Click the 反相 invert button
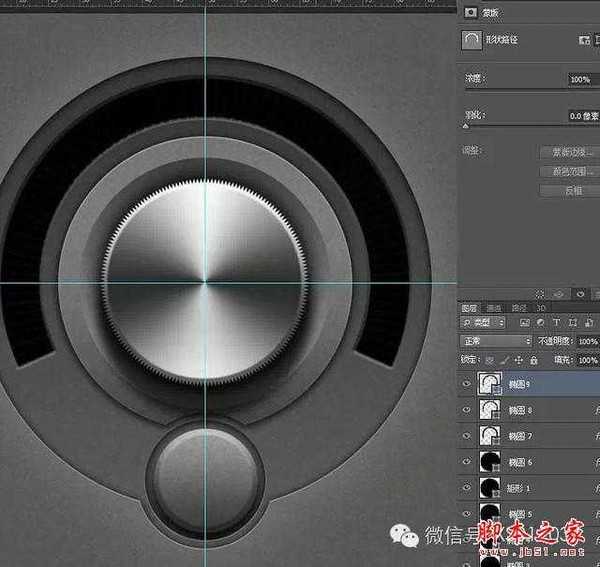This screenshot has width=600, height=567. 573,189
